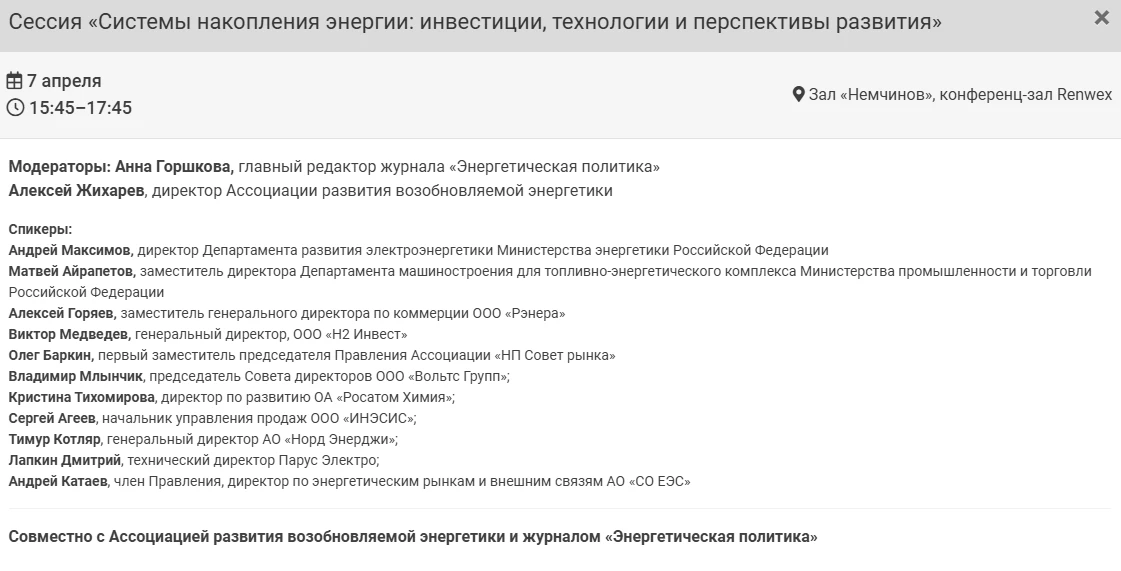Close the session details popup
This screenshot has width=1121, height=571.
(1101, 18)
